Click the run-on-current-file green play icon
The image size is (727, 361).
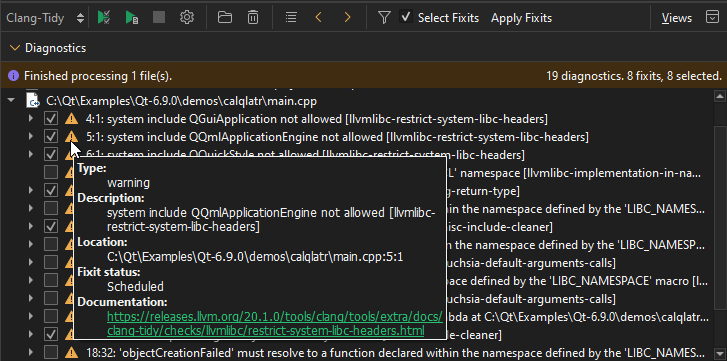point(132,18)
